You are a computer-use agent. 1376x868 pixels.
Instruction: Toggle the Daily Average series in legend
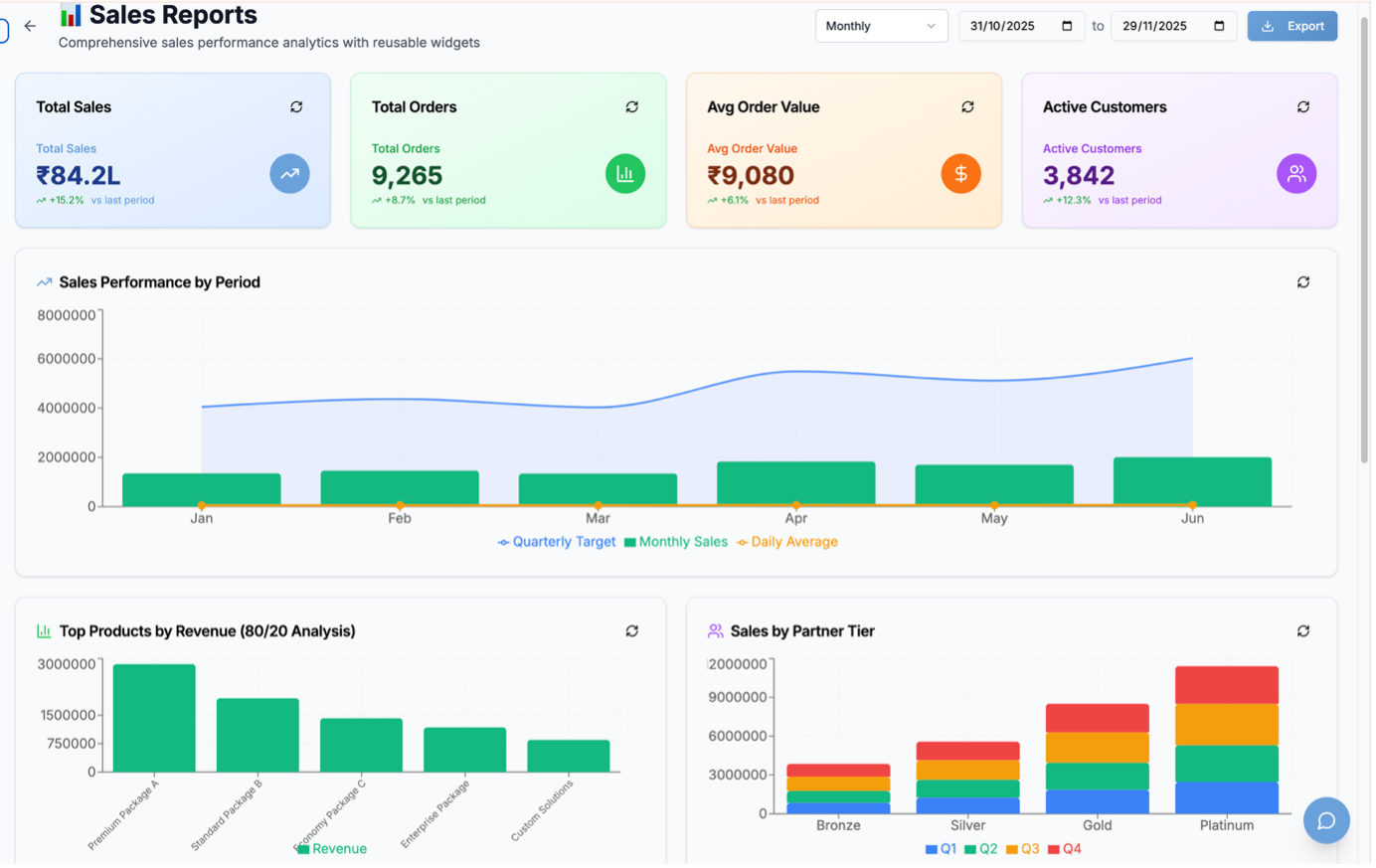(786, 541)
